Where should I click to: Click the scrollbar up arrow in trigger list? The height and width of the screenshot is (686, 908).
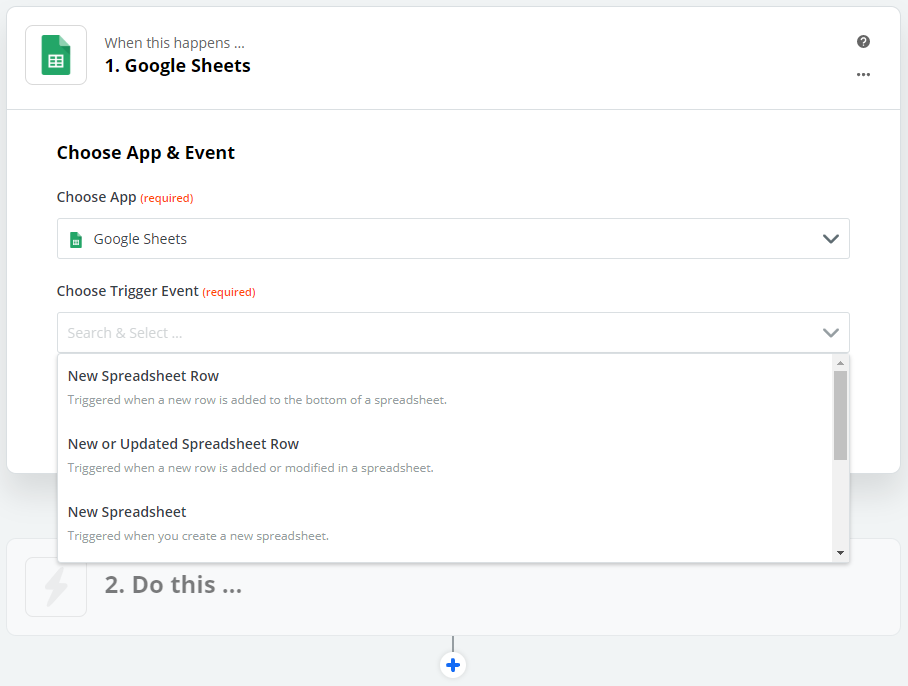[x=840, y=363]
